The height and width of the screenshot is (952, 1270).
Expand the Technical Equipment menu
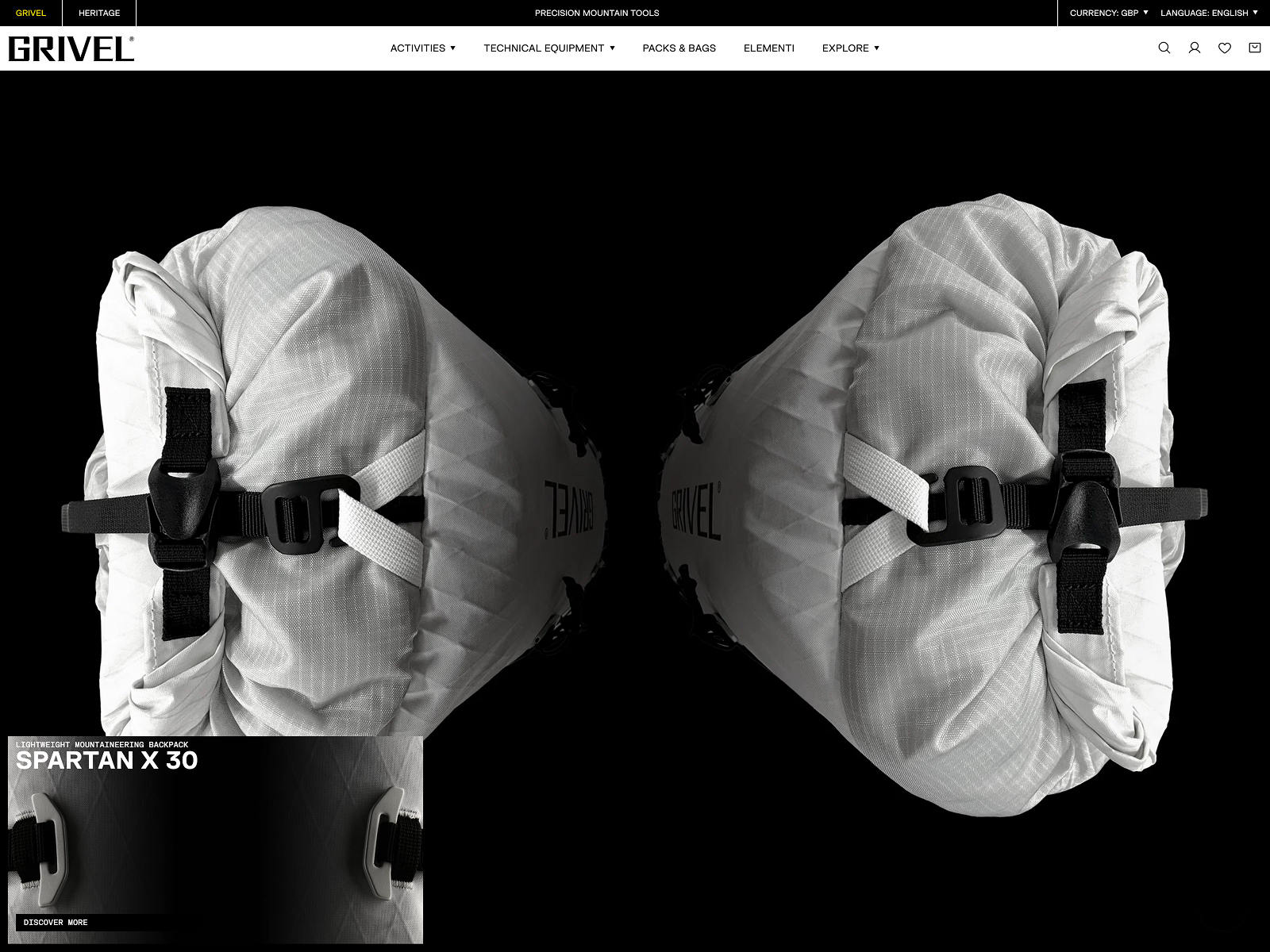[x=549, y=48]
